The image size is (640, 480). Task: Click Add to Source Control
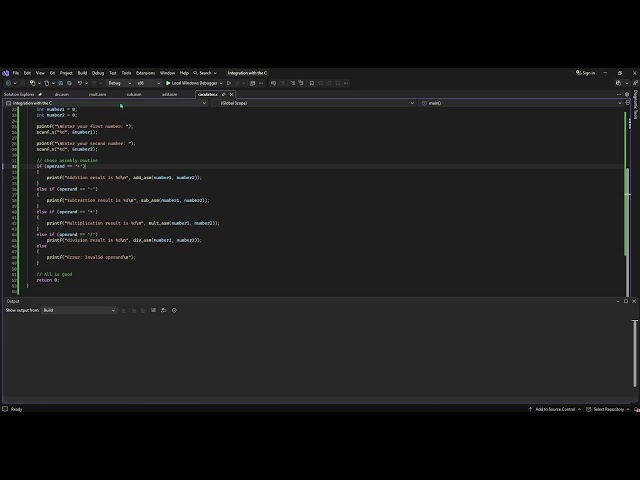point(555,409)
